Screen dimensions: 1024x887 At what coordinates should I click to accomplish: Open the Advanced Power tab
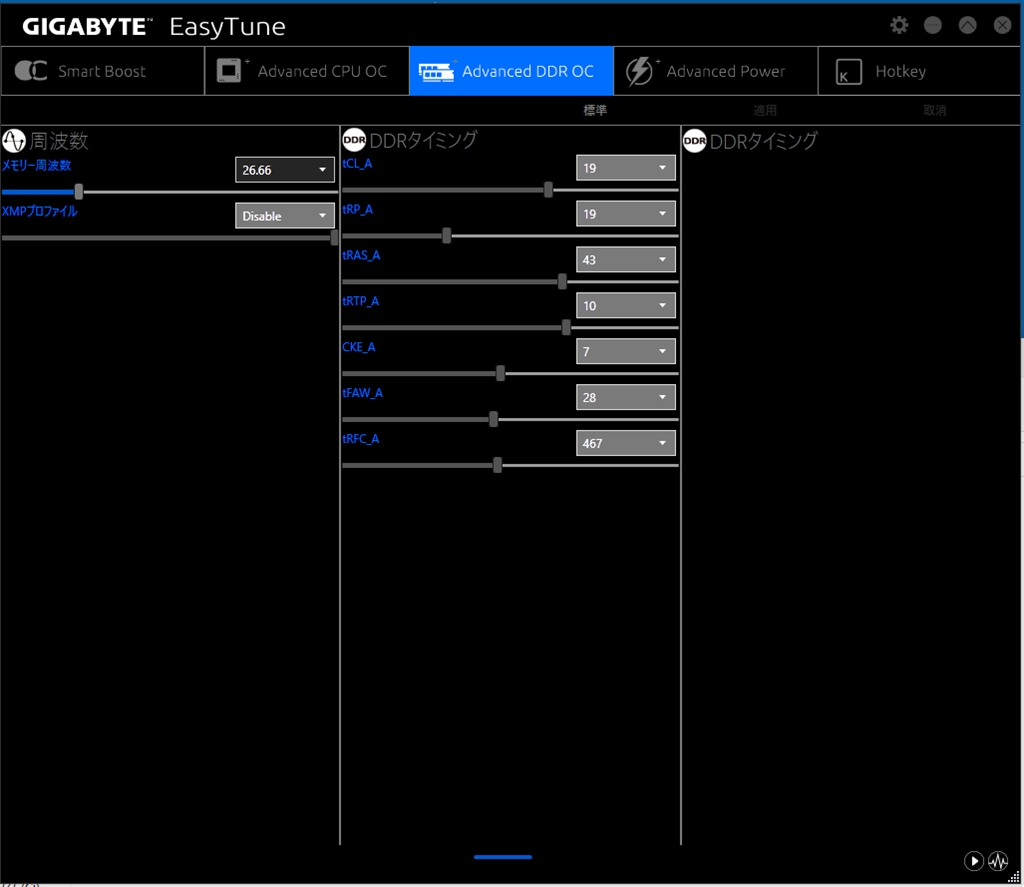click(x=716, y=71)
